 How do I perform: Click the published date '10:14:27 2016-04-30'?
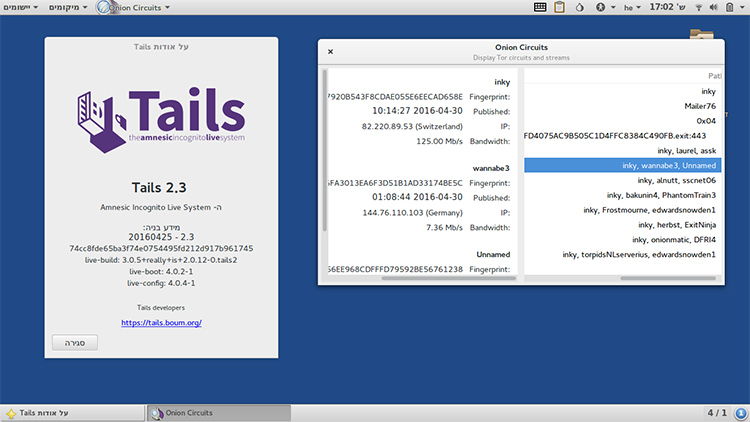click(x=417, y=111)
